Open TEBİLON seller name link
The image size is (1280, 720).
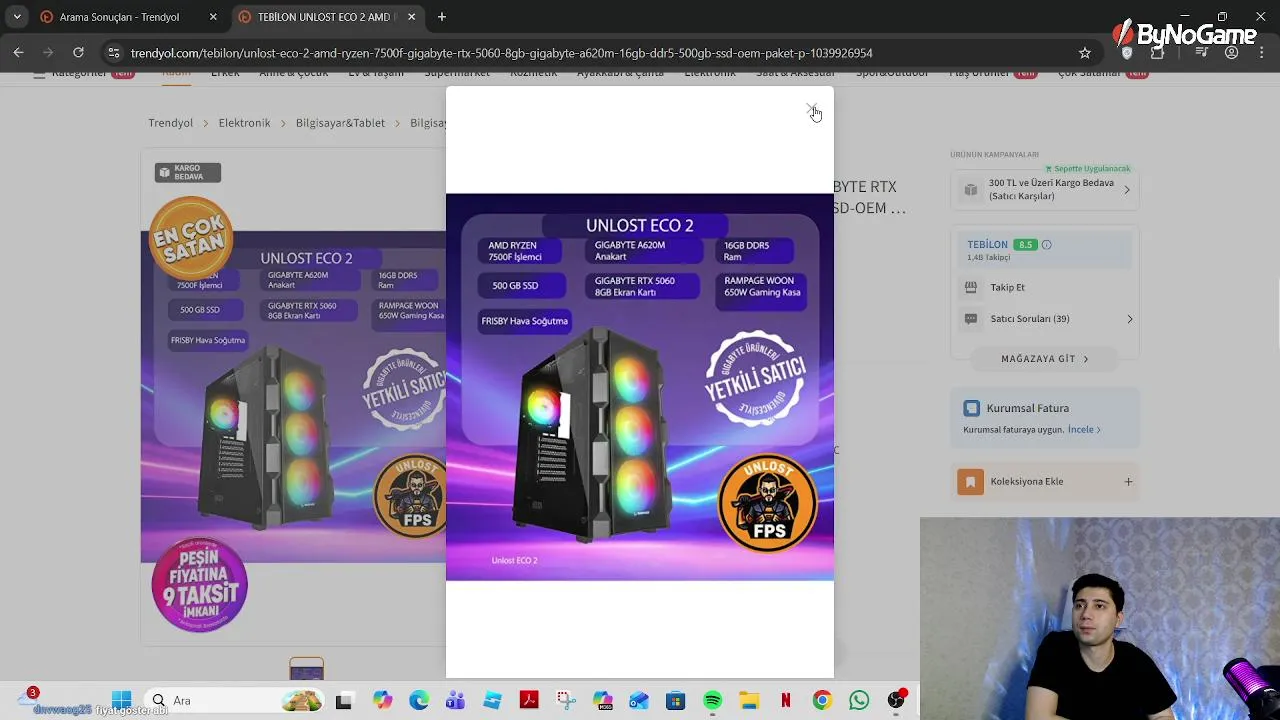(x=987, y=245)
